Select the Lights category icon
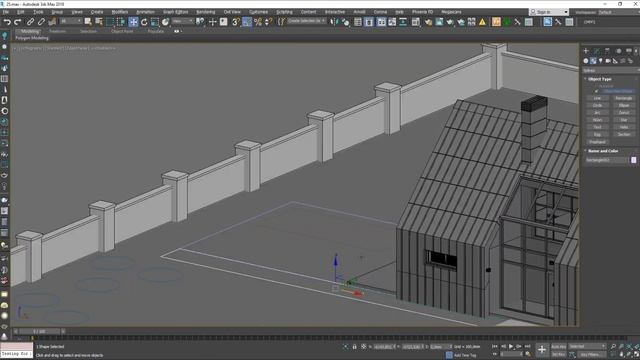 [x=600, y=61]
